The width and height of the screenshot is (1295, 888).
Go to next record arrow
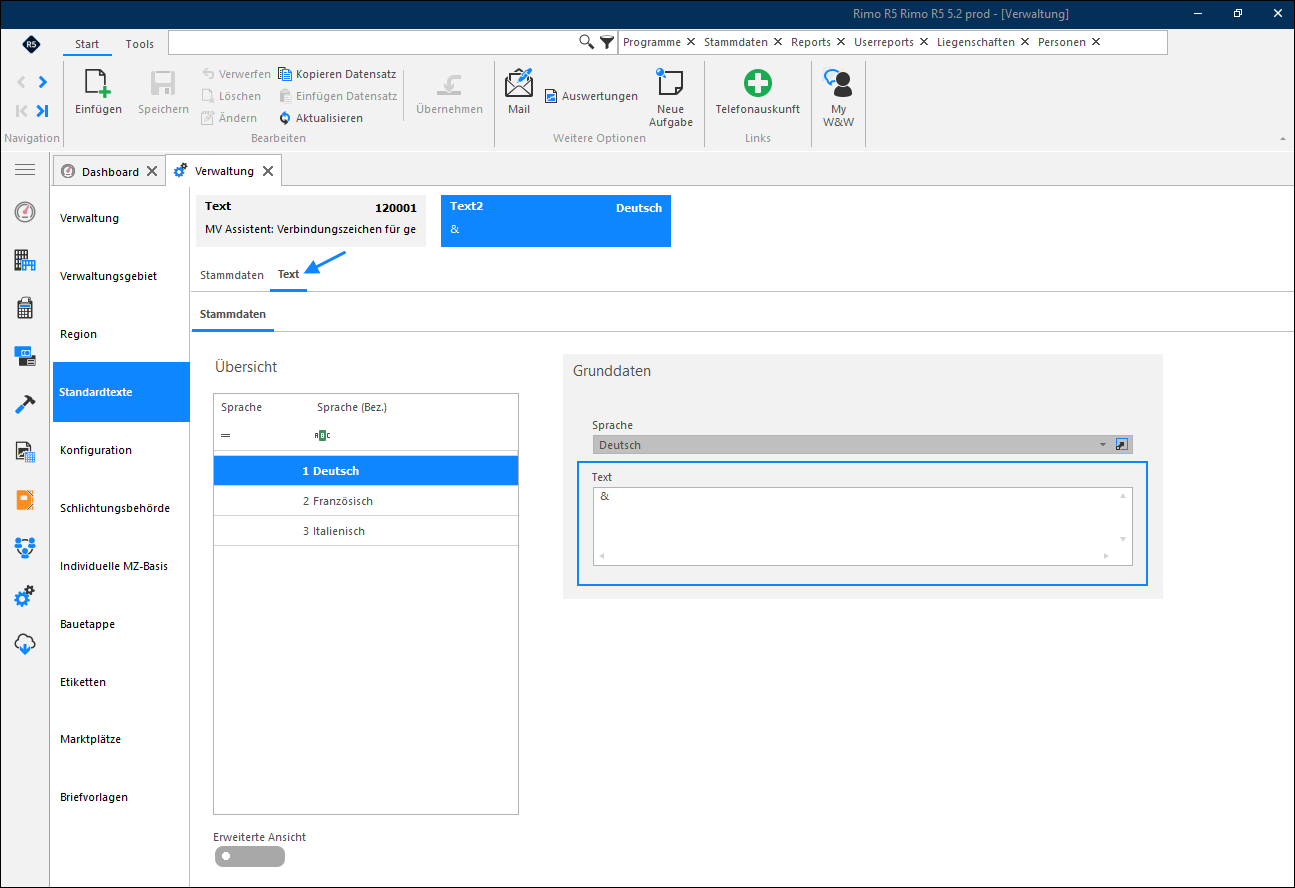[x=43, y=82]
